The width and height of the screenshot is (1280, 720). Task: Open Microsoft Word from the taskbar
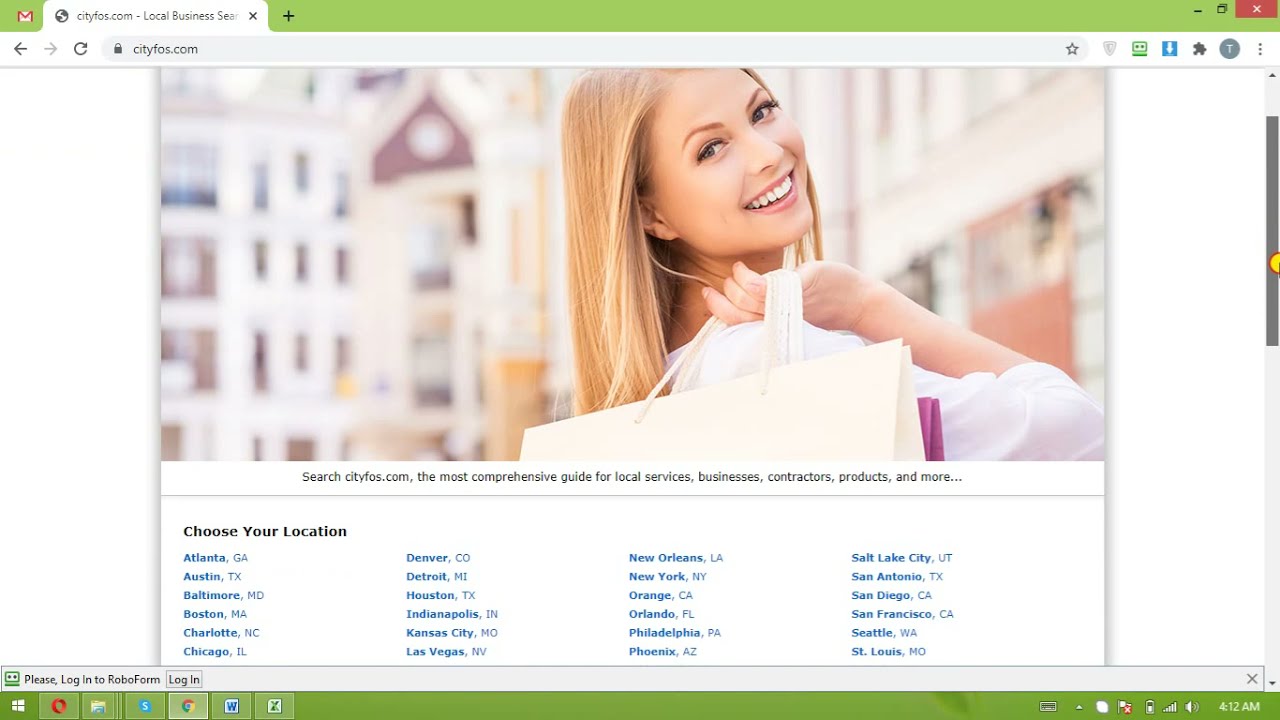point(231,706)
